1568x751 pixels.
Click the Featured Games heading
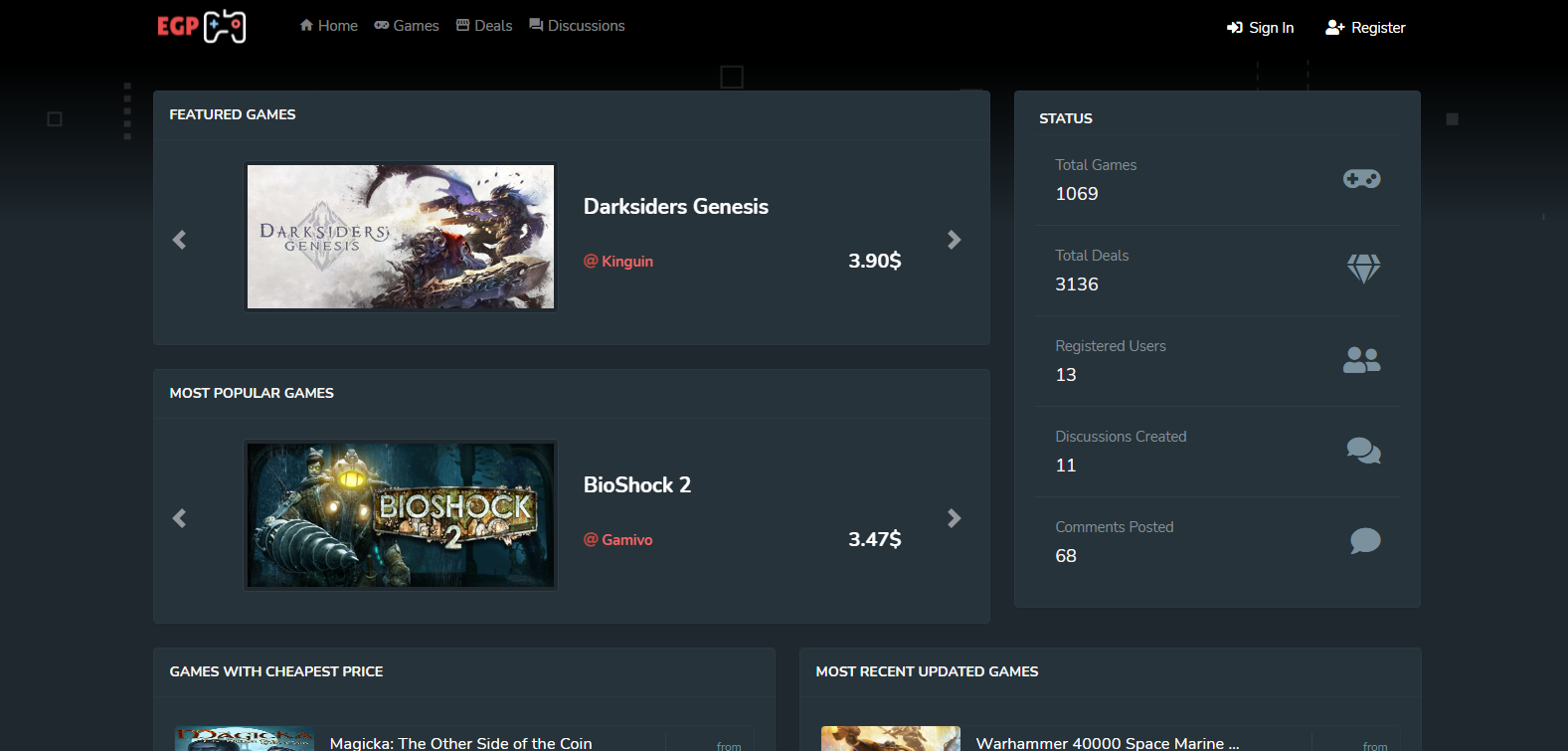click(233, 114)
